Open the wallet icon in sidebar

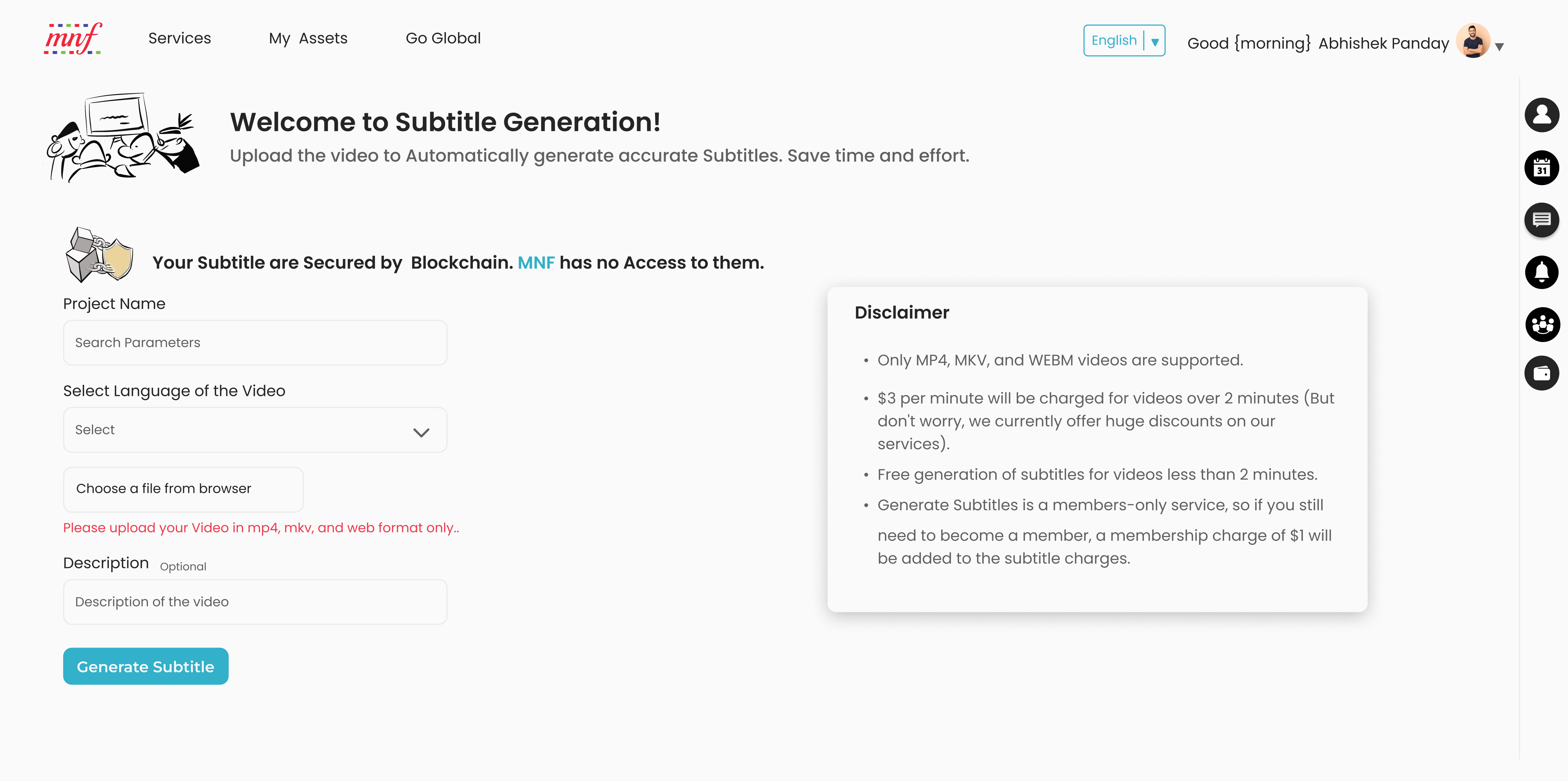point(1541,373)
